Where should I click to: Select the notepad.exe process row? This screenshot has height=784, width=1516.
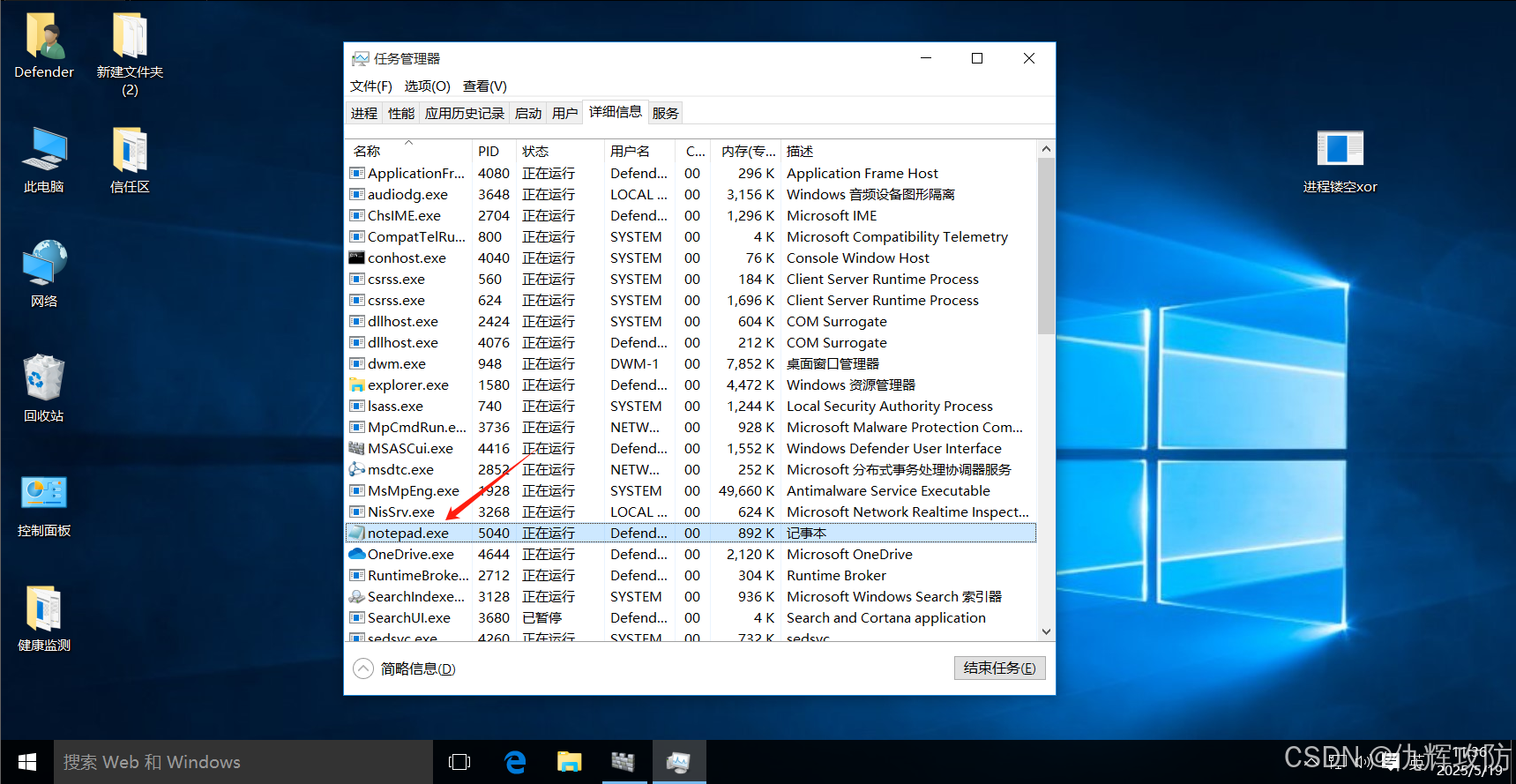[691, 533]
